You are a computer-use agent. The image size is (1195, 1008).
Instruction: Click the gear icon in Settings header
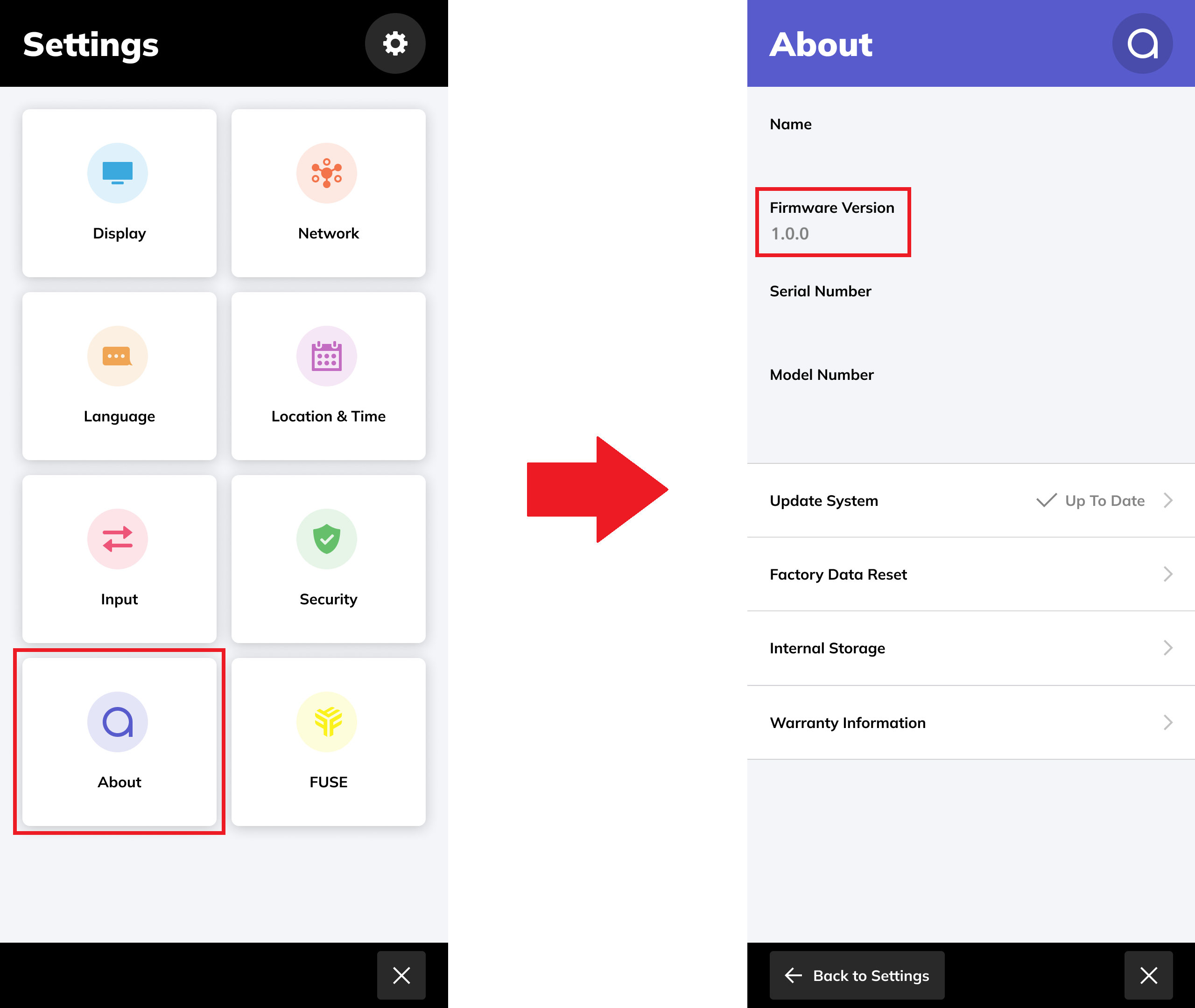pyautogui.click(x=395, y=43)
